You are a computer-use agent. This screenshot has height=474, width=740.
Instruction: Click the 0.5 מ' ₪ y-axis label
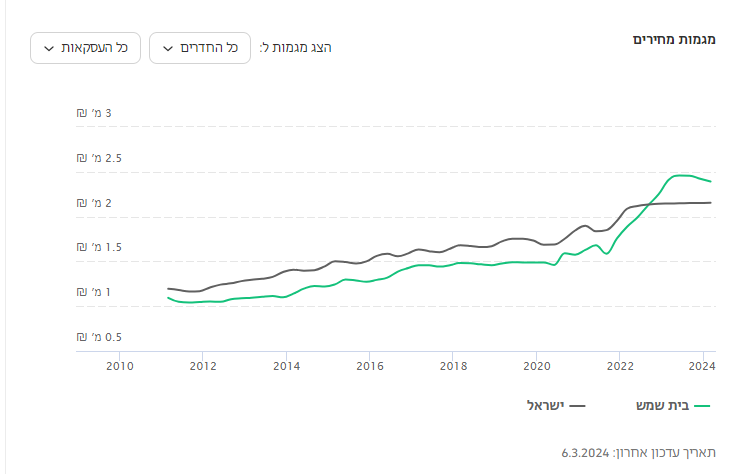pyautogui.click(x=94, y=337)
